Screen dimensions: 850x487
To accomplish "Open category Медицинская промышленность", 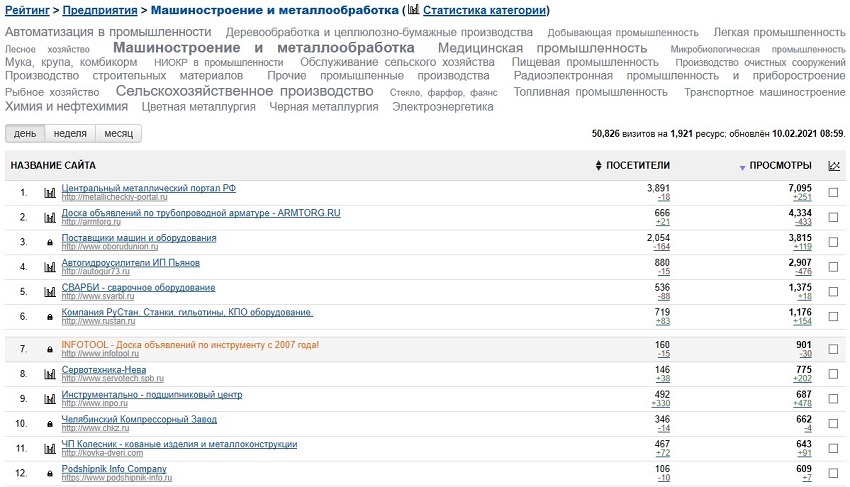I will pos(542,48).
